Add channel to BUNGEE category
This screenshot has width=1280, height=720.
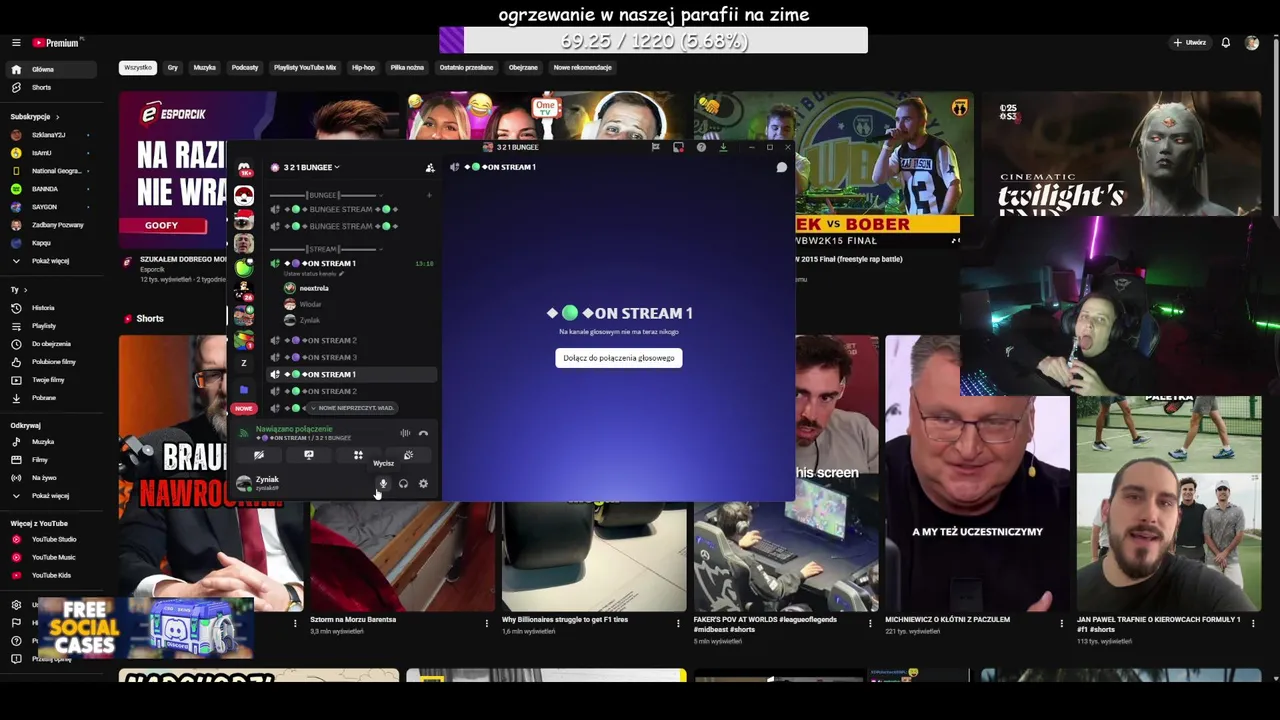(x=429, y=195)
